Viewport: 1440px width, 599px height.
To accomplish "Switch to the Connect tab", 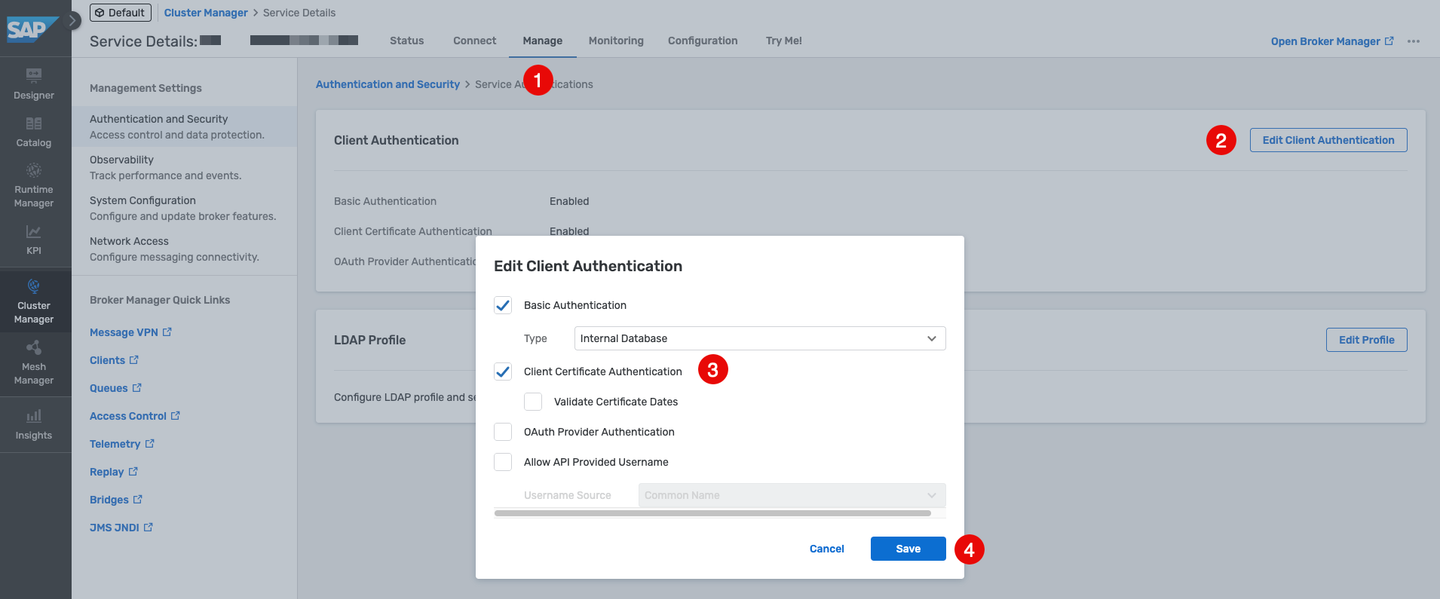I will point(474,41).
